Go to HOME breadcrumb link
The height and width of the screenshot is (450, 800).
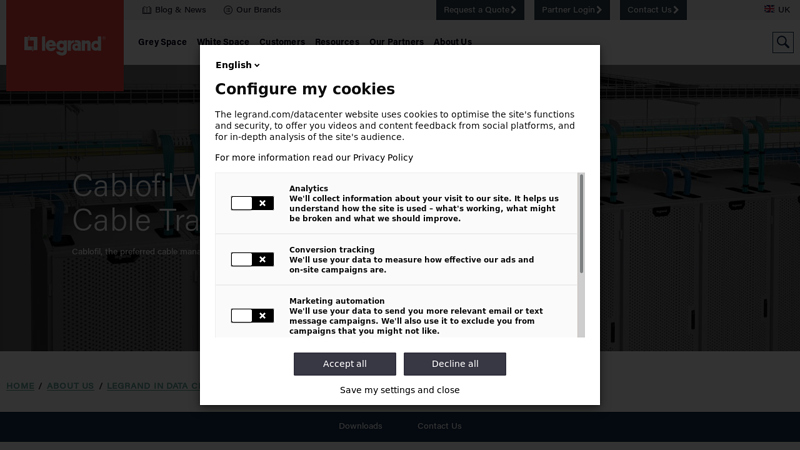click(21, 386)
